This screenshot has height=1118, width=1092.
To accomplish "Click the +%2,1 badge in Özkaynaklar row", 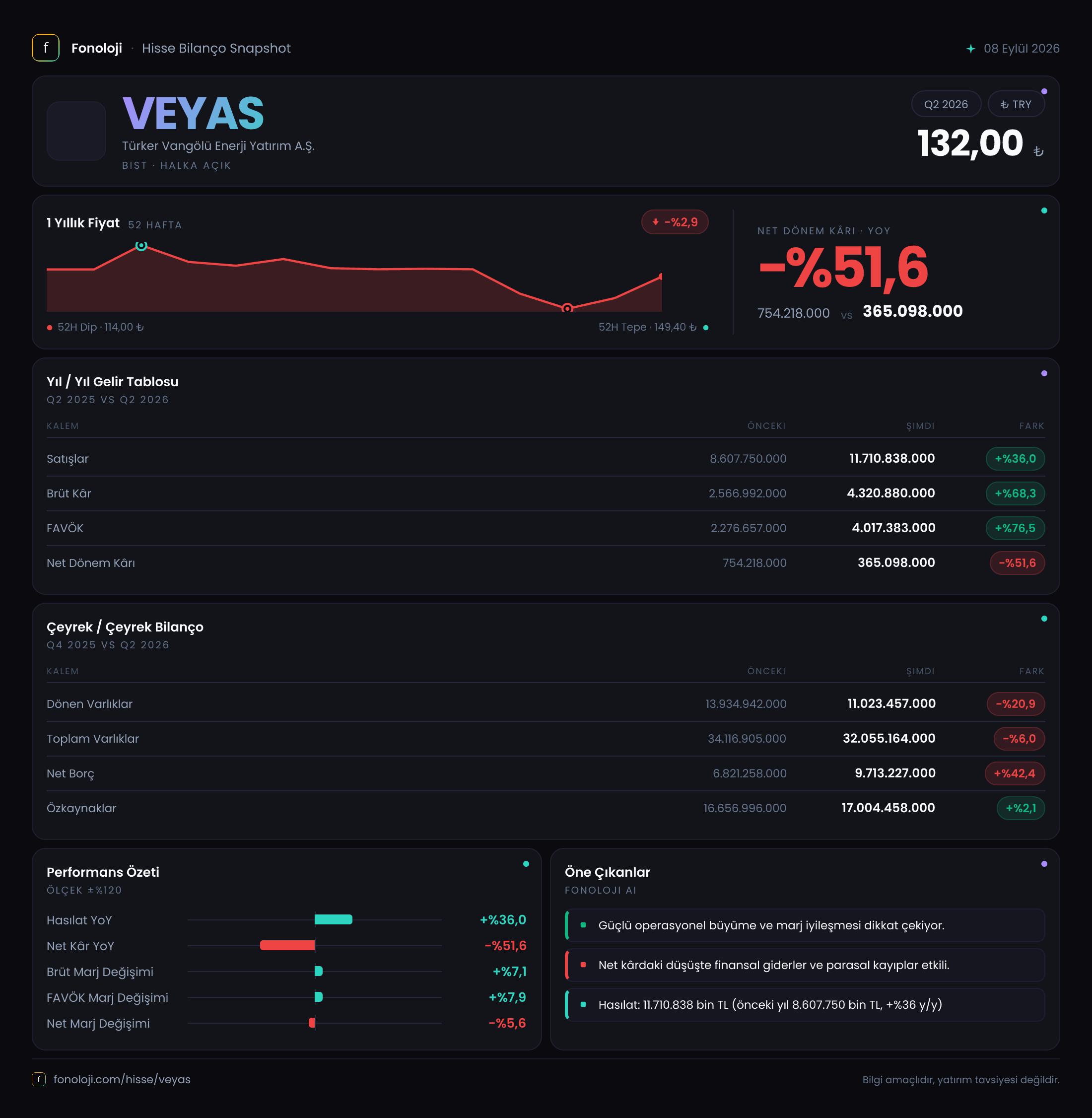I will pos(1021,808).
